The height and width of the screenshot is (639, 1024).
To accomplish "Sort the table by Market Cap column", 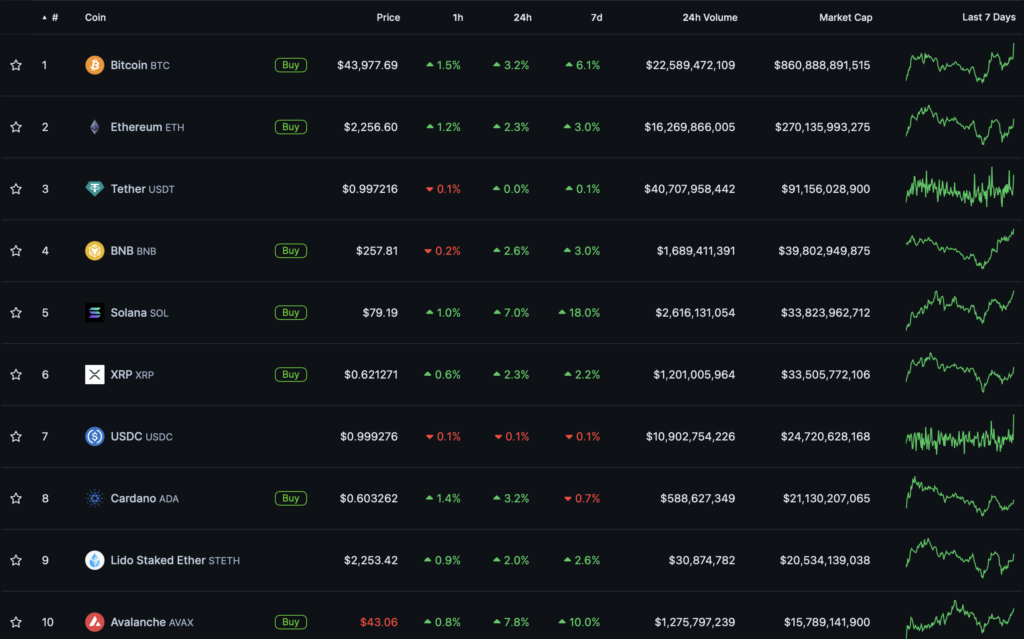I will coord(845,17).
